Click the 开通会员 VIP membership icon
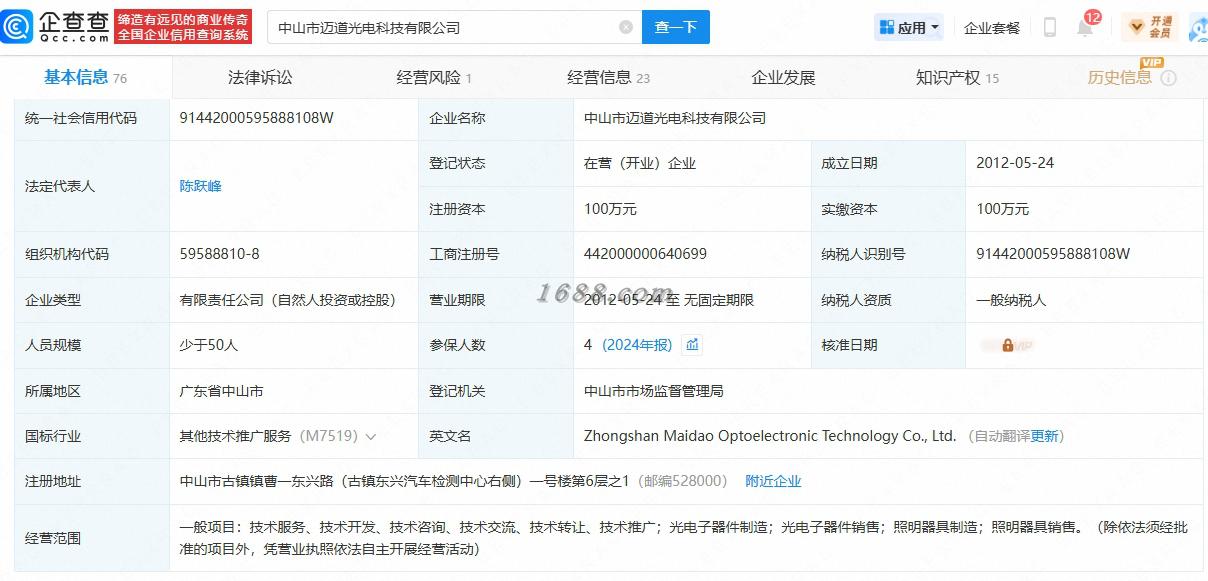Image resolution: width=1208 pixels, height=581 pixels. pos(1150,27)
